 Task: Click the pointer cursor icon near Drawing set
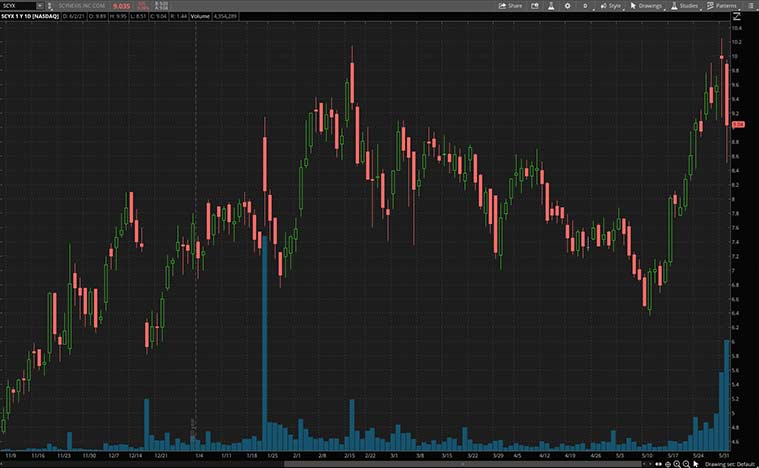[x=696, y=464]
